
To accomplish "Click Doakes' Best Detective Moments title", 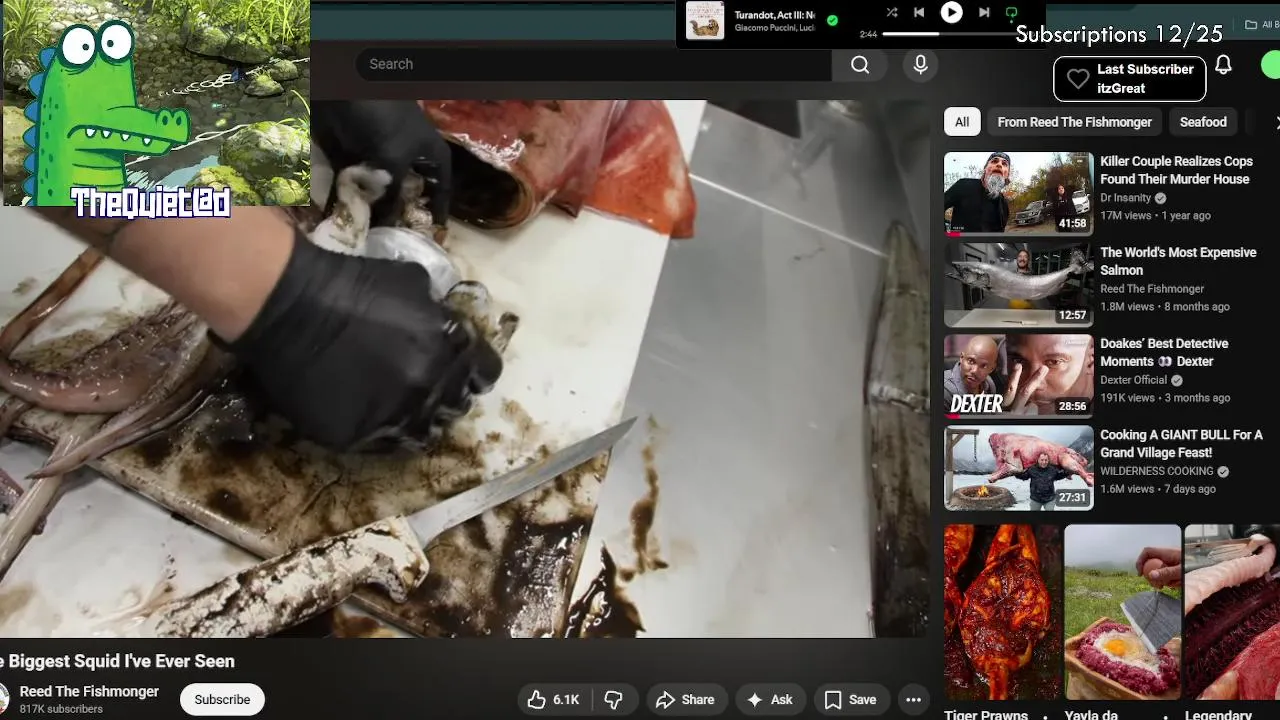I will (1164, 352).
